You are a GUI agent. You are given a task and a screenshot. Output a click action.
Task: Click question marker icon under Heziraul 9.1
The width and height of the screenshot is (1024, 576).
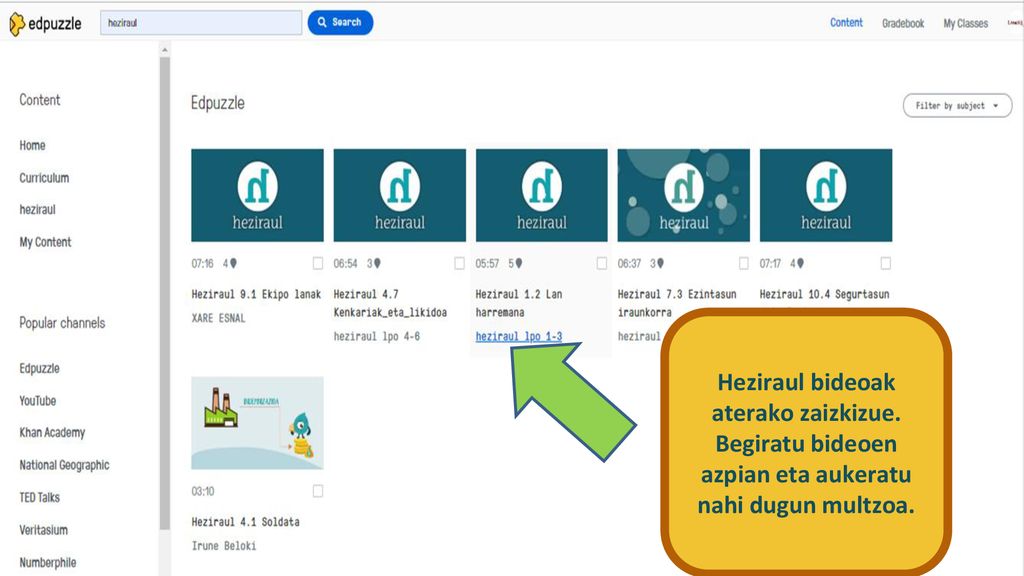(233, 263)
